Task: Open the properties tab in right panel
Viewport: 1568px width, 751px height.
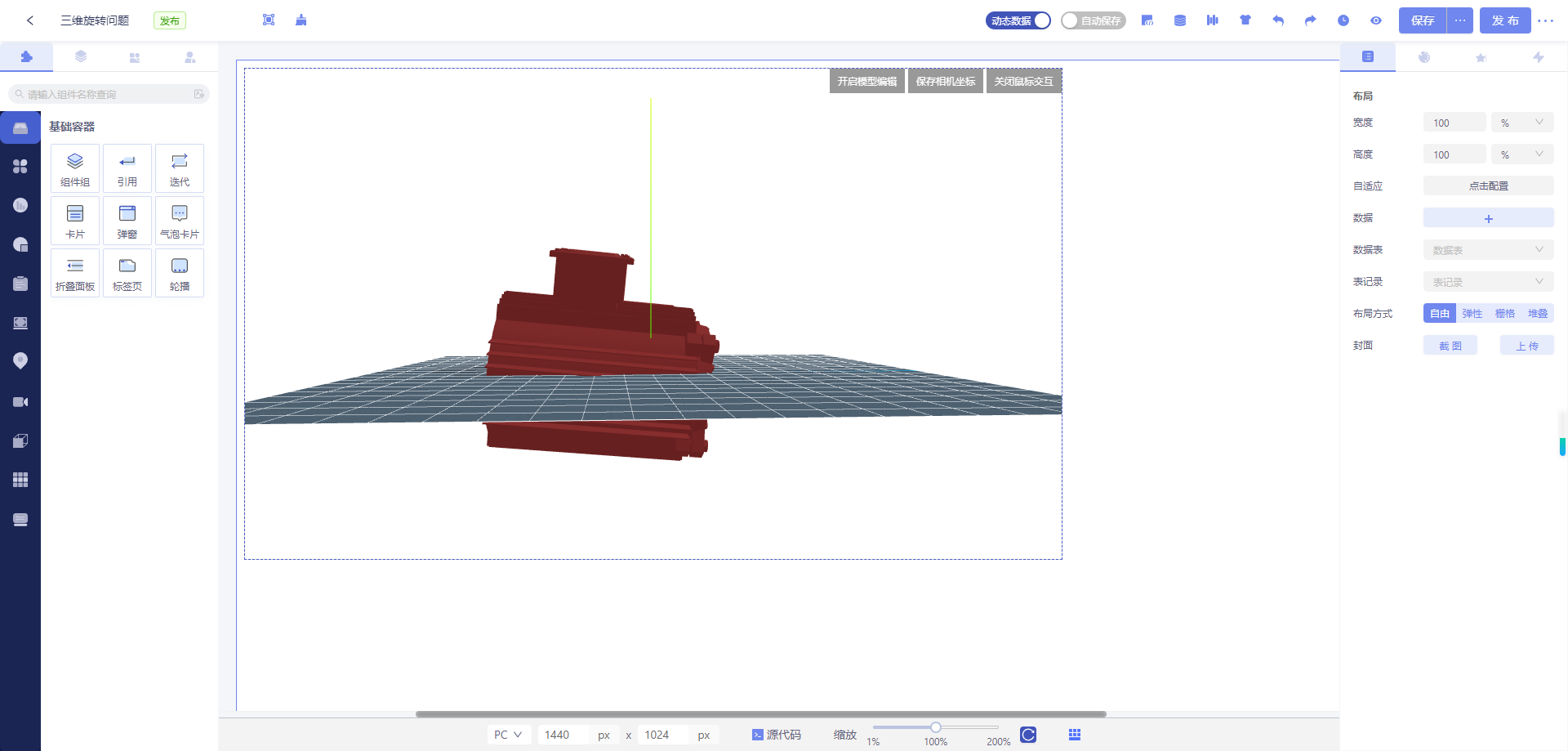Action: click(x=1368, y=57)
